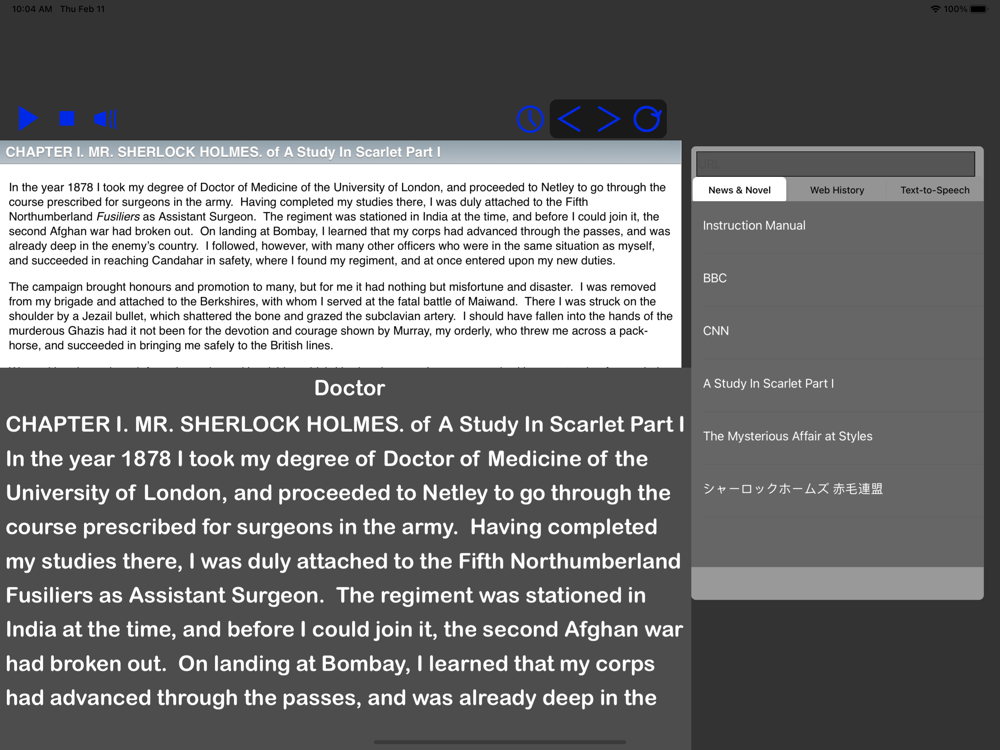Click the battery indicator in status bar
1000x750 pixels.
coord(979,9)
